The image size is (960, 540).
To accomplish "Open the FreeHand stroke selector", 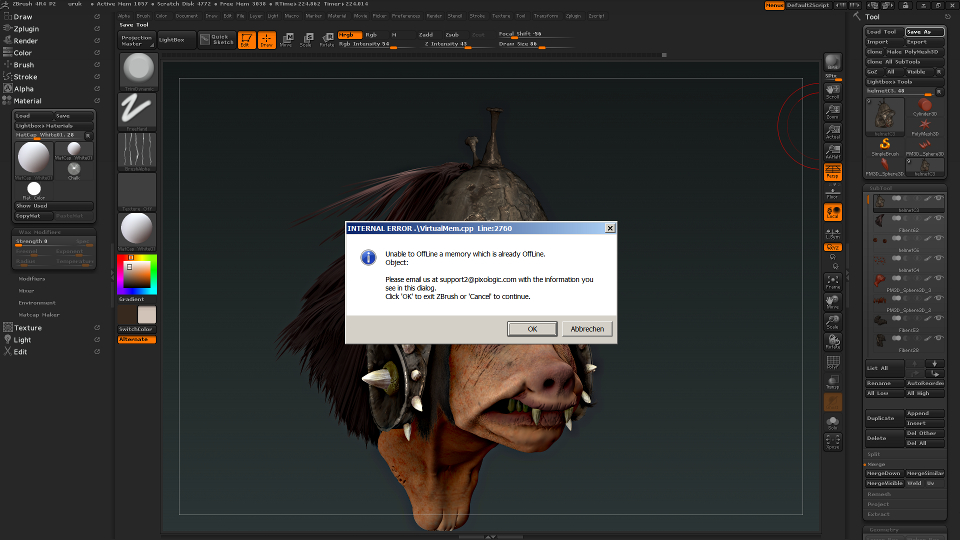I will 138,111.
